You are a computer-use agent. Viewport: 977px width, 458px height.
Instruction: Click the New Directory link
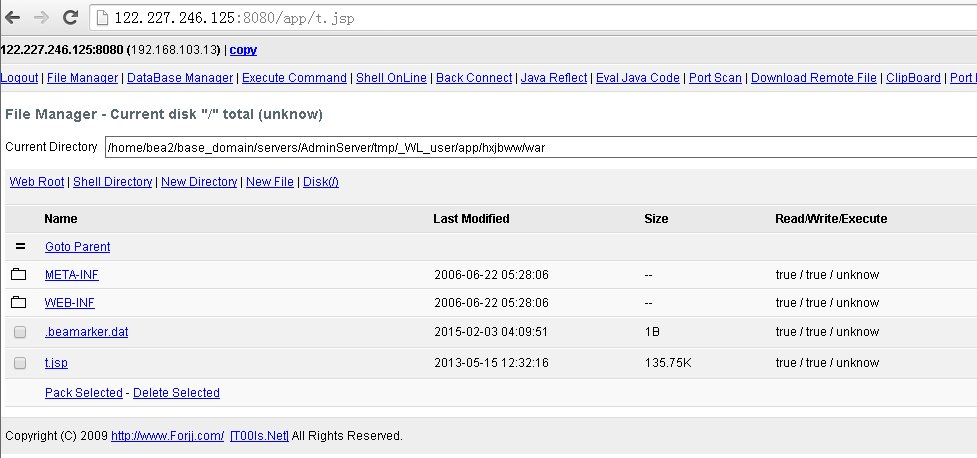(x=199, y=182)
